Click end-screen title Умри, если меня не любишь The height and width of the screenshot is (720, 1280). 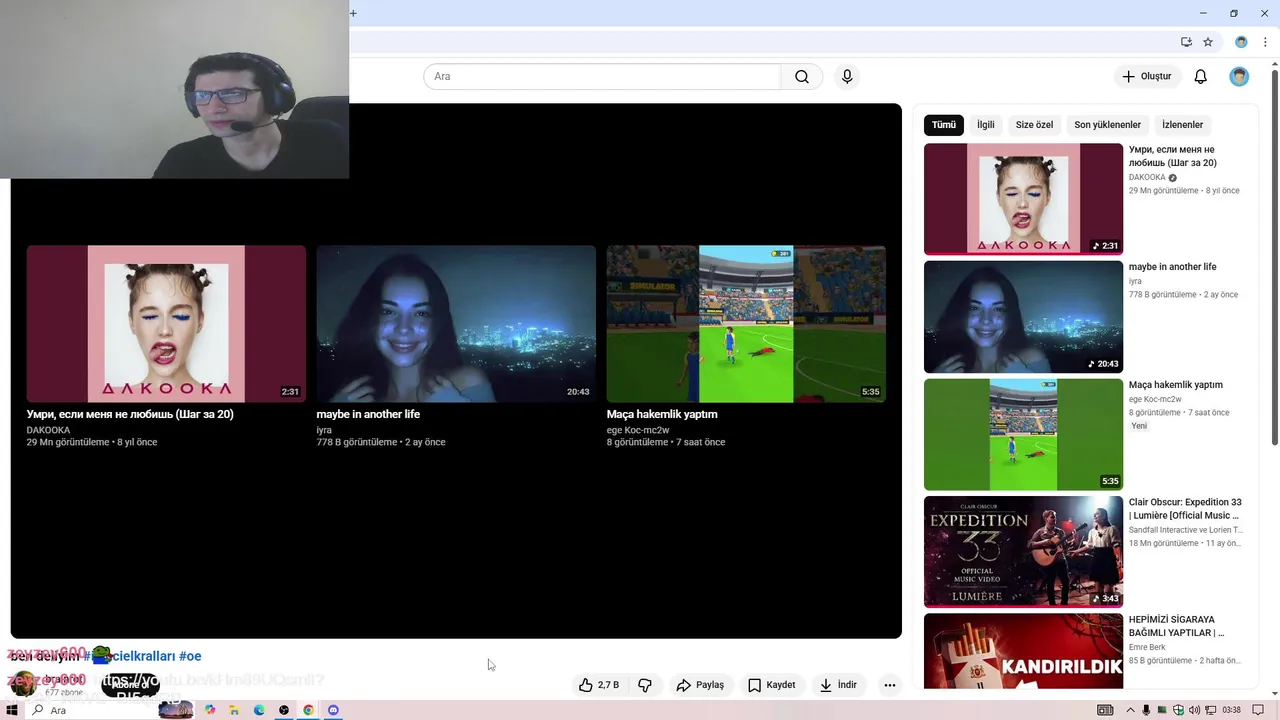coord(130,414)
